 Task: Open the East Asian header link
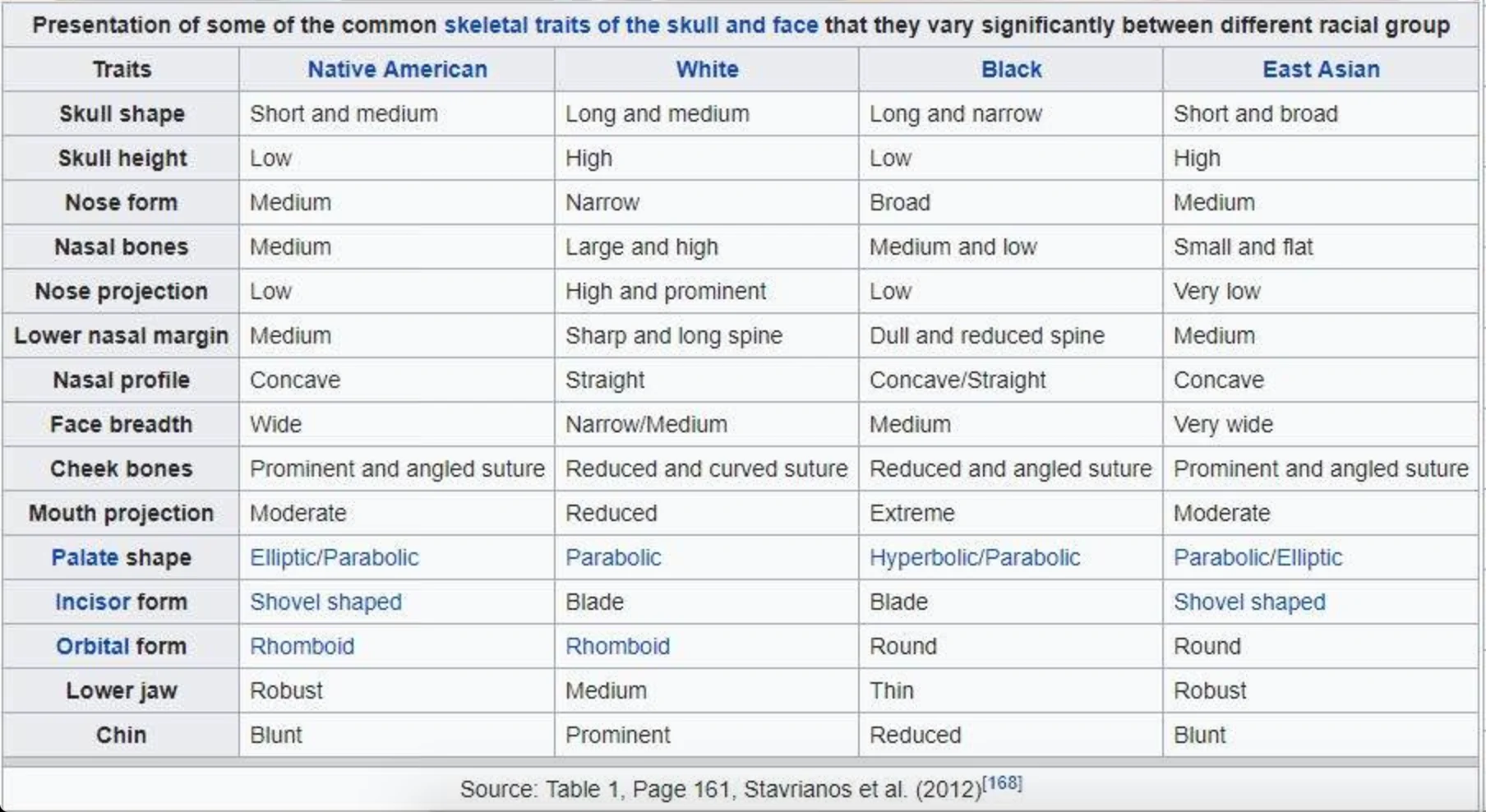(1321, 70)
